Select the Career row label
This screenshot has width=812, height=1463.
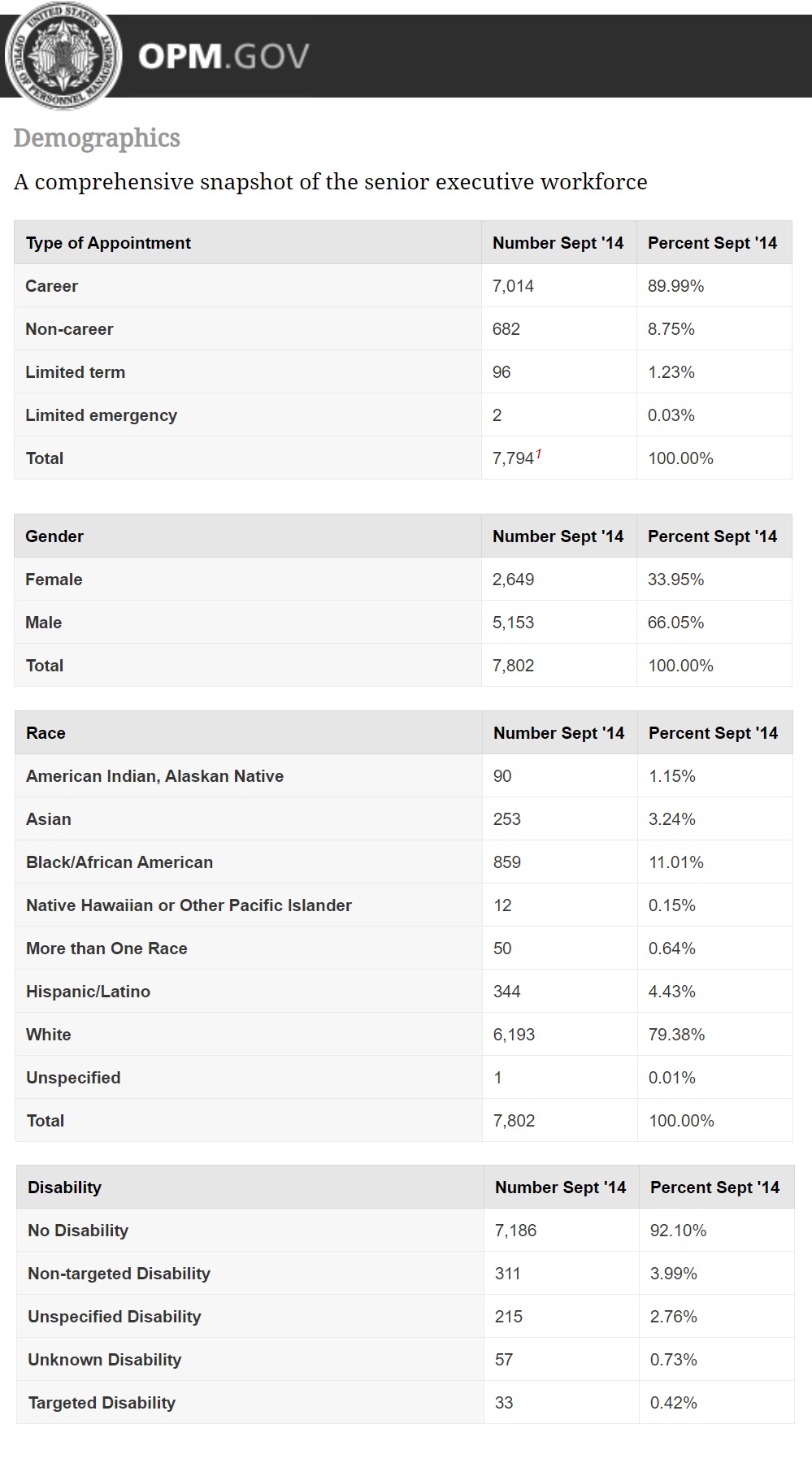coord(52,286)
